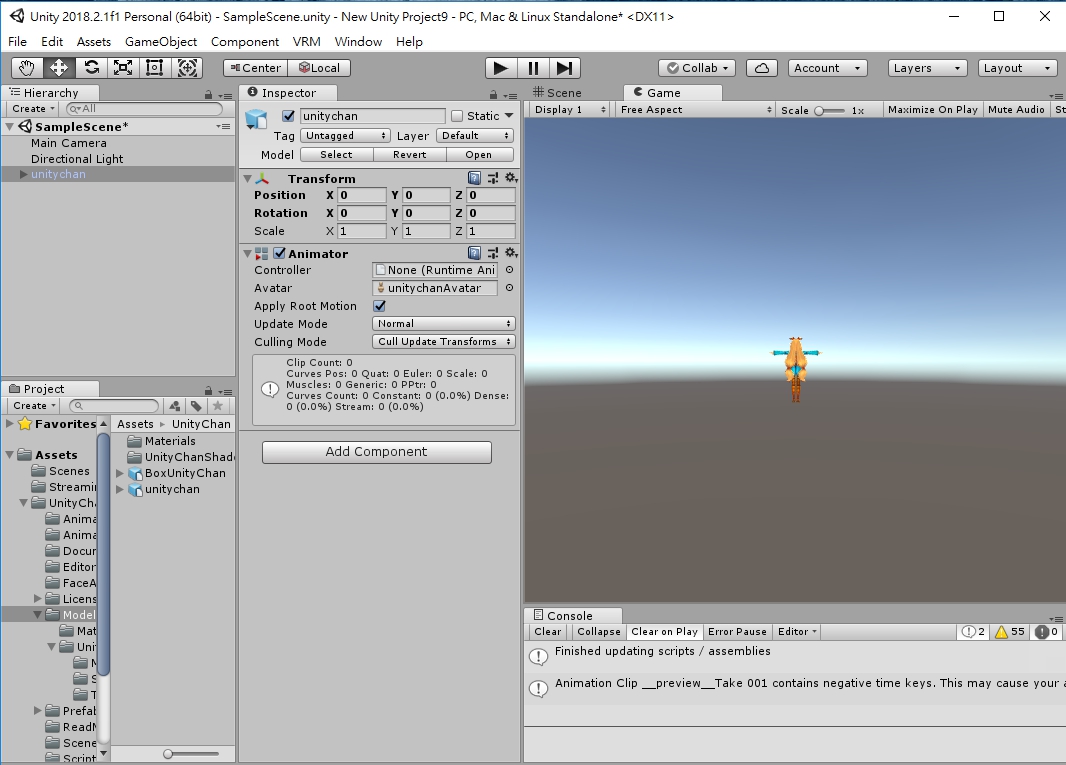1066x765 pixels.
Task: Click the Search by Label icon in Project
Action: pyautogui.click(x=196, y=406)
